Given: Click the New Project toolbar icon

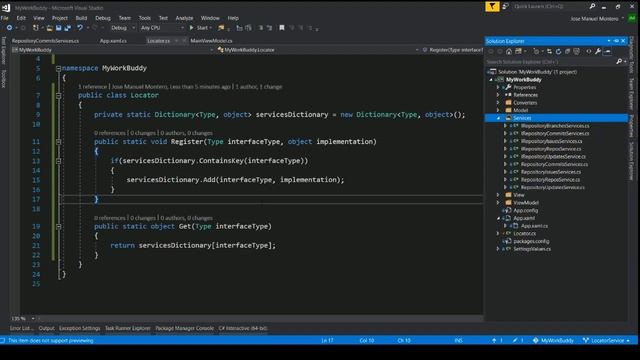Looking at the screenshot, I should click(x=36, y=28).
